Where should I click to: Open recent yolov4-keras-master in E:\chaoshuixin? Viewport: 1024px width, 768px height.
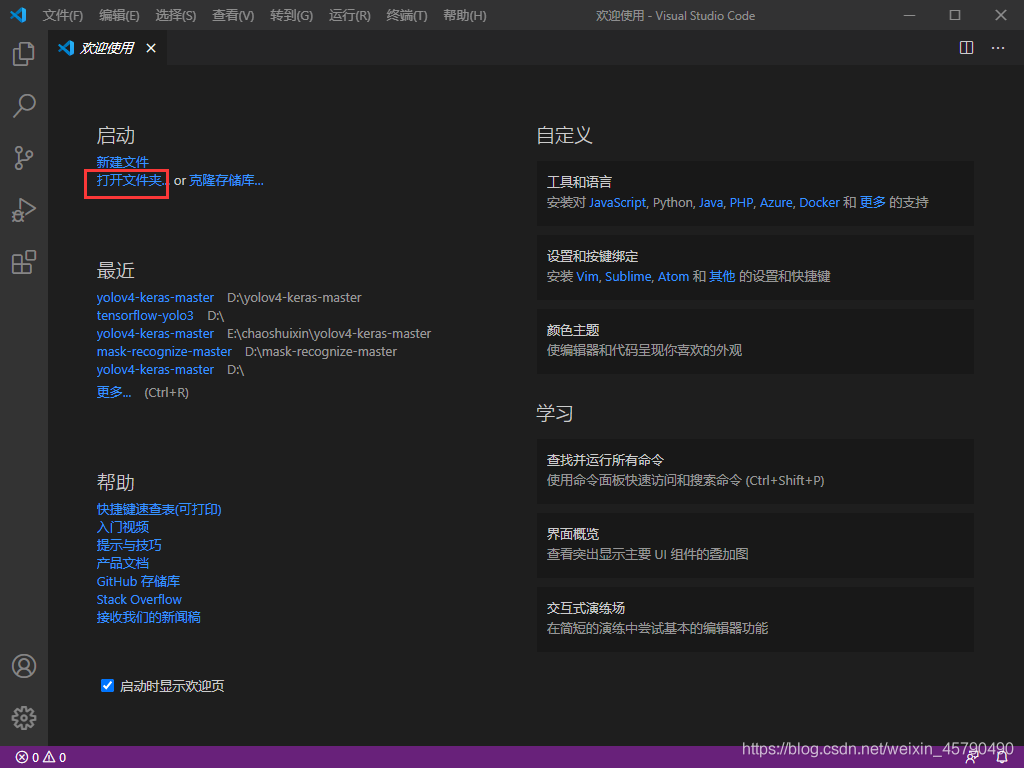(x=155, y=334)
